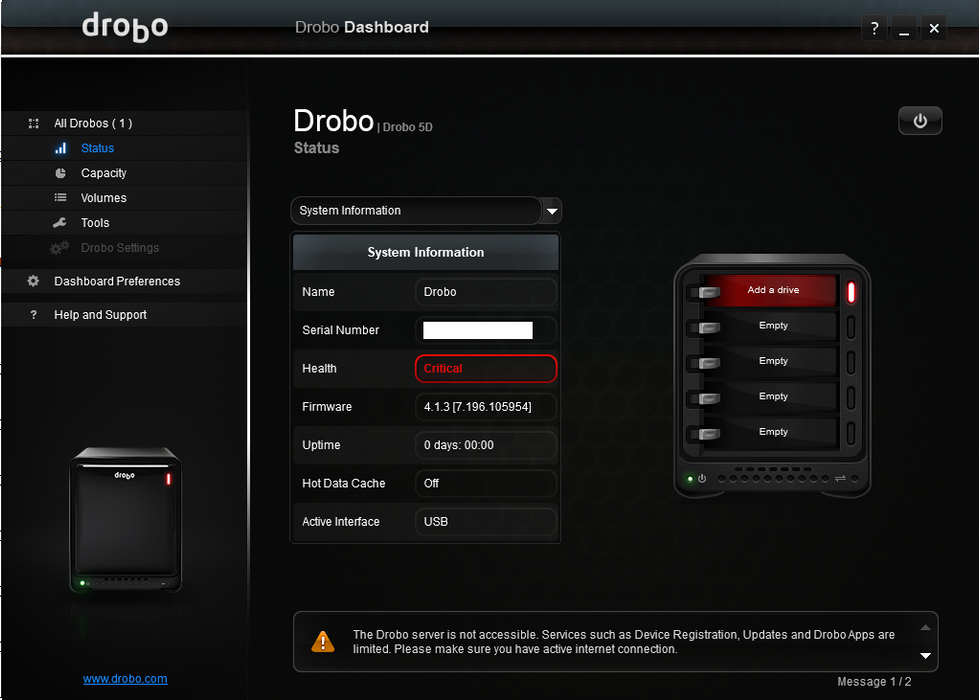Viewport: 979px width, 700px height.
Task: Click the power button icon
Action: (920, 121)
